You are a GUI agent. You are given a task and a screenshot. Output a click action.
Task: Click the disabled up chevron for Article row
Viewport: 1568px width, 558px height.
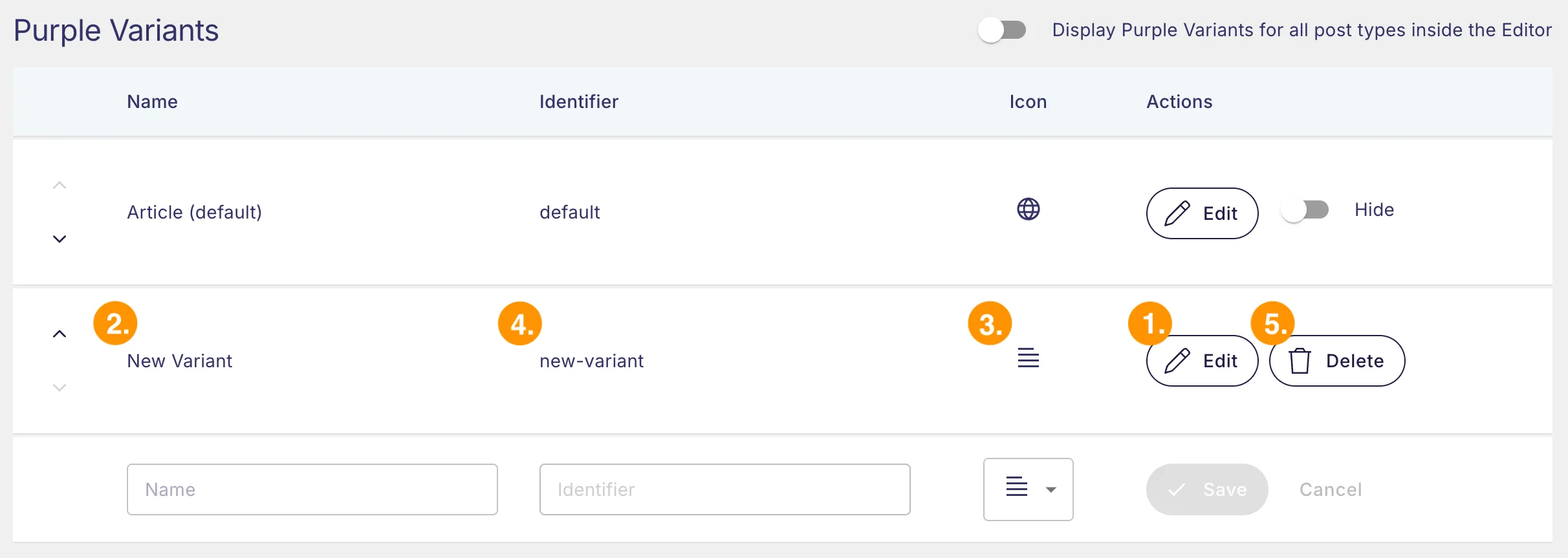pos(60,185)
